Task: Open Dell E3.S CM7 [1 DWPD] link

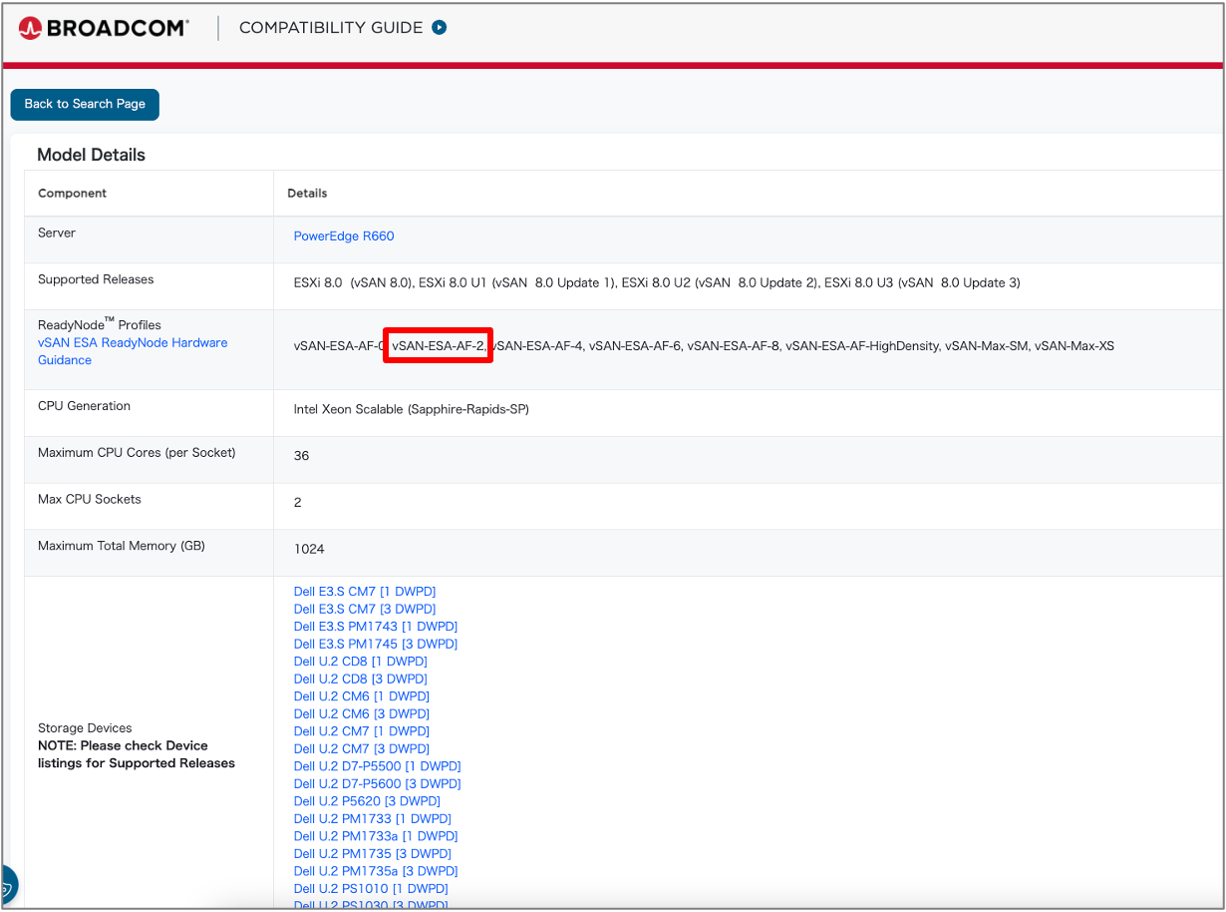Action: (x=365, y=592)
